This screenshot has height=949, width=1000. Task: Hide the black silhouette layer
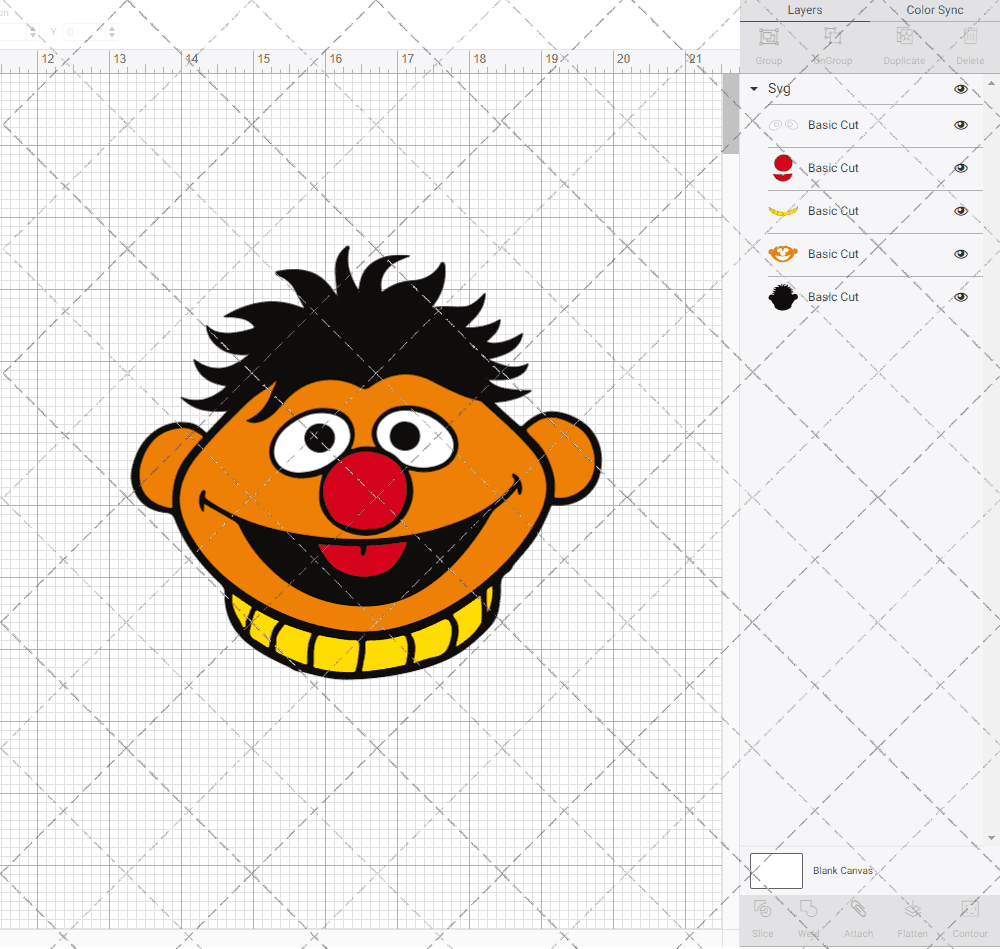[x=961, y=297]
